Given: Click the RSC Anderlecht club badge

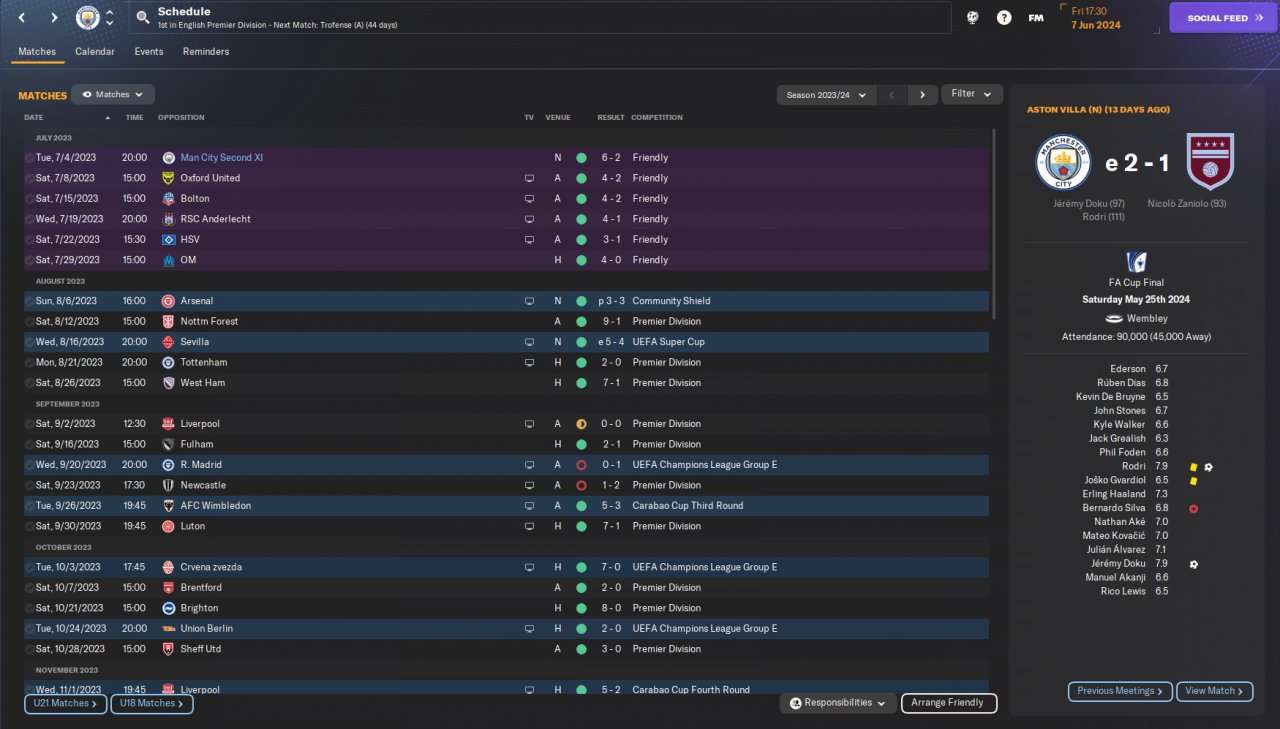Looking at the screenshot, I should pyautogui.click(x=168, y=219).
